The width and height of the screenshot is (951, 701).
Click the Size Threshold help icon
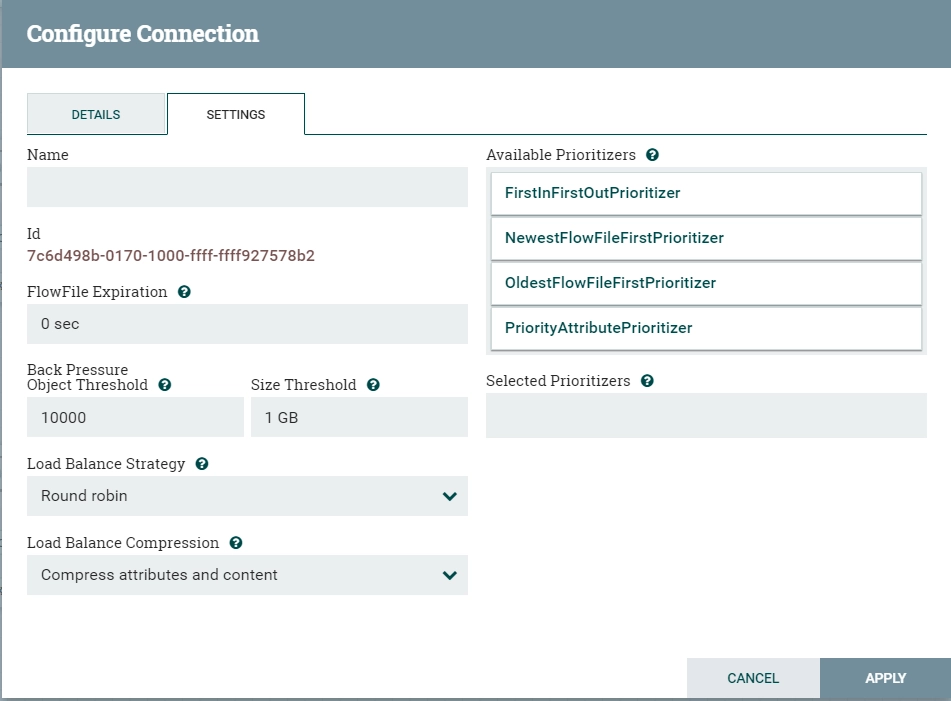click(374, 385)
